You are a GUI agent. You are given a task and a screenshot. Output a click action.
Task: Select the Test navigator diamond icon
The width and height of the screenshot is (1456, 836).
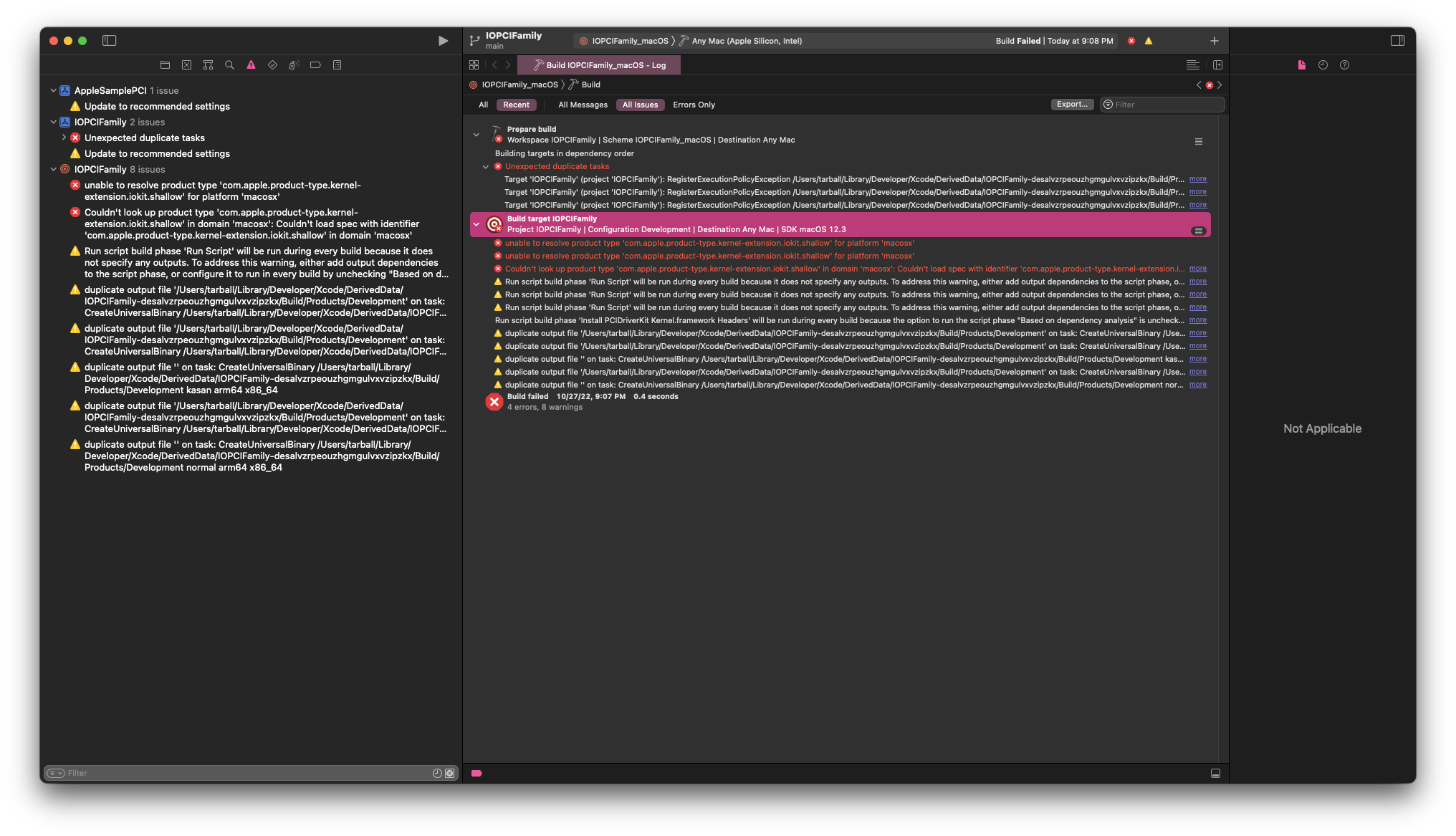coord(272,65)
